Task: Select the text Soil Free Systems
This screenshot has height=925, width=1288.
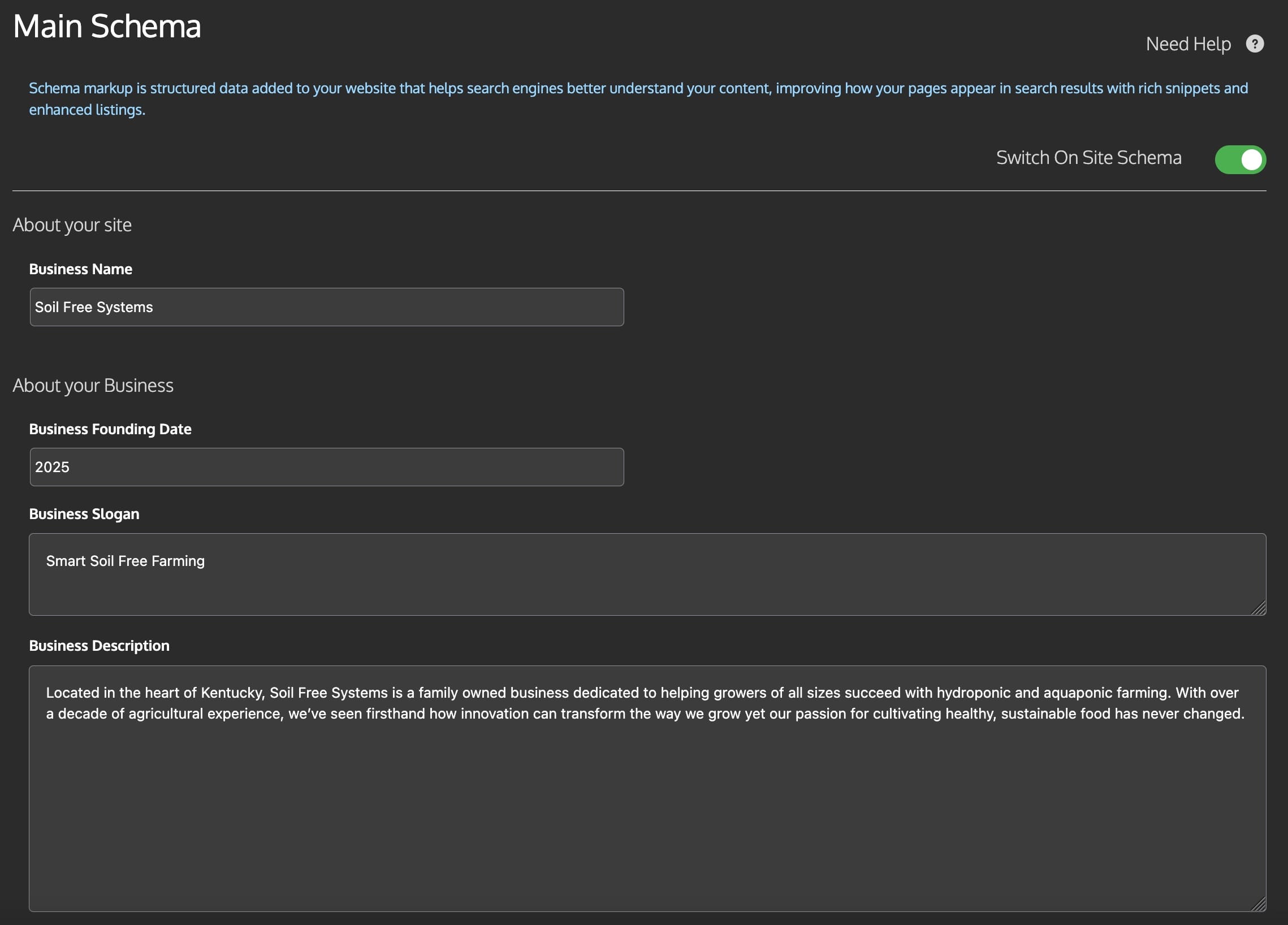Action: click(x=94, y=306)
